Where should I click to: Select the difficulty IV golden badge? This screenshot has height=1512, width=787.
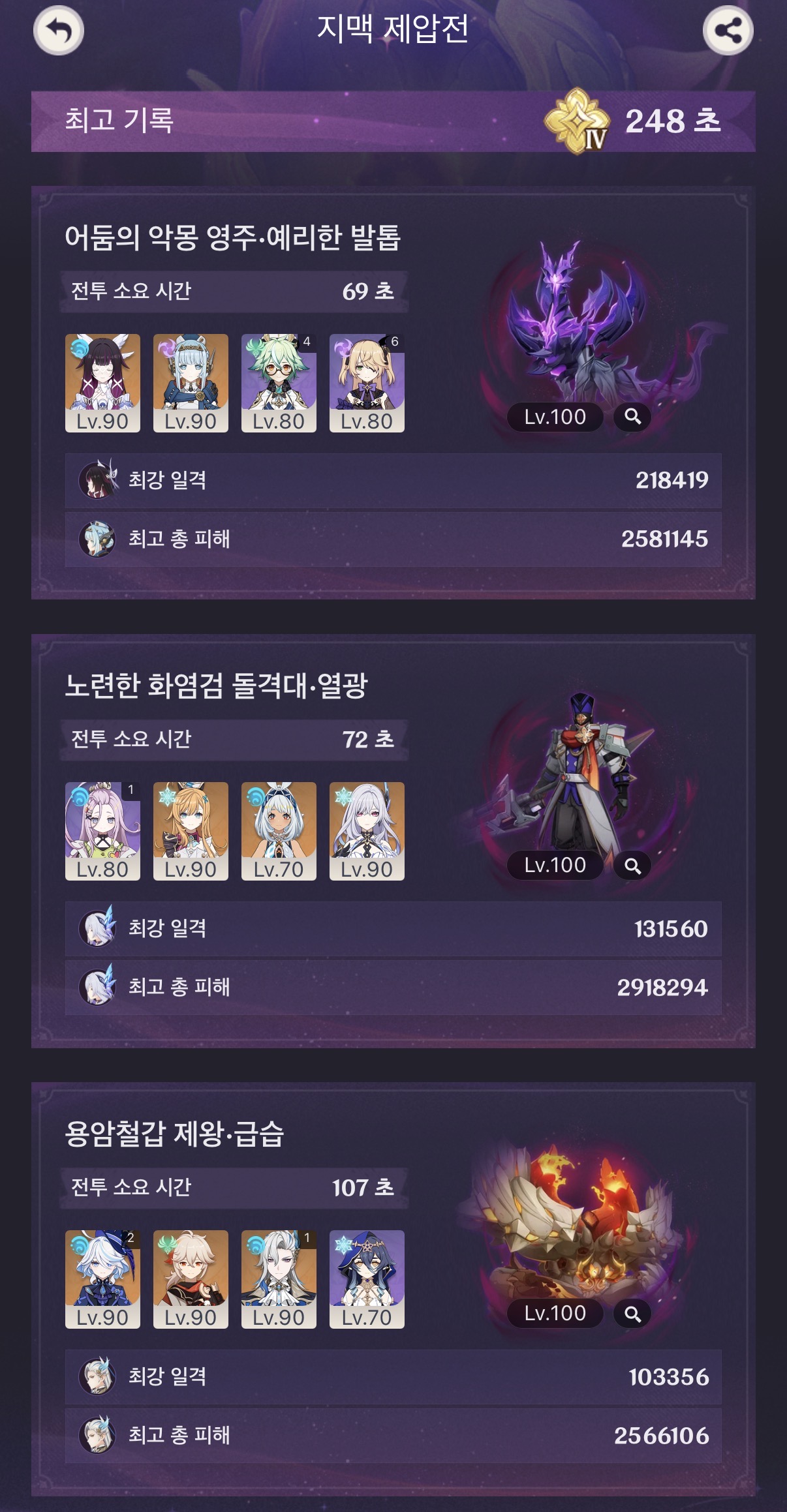[578, 121]
